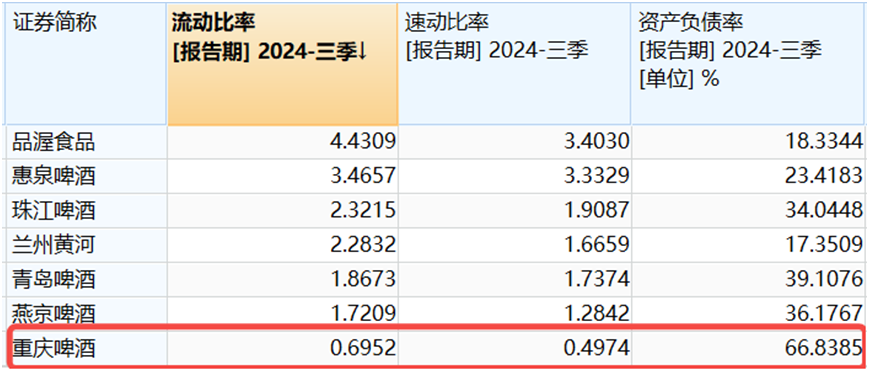Click the 兰州黄河 security name
Screen dimensions: 869x372
coord(54,245)
